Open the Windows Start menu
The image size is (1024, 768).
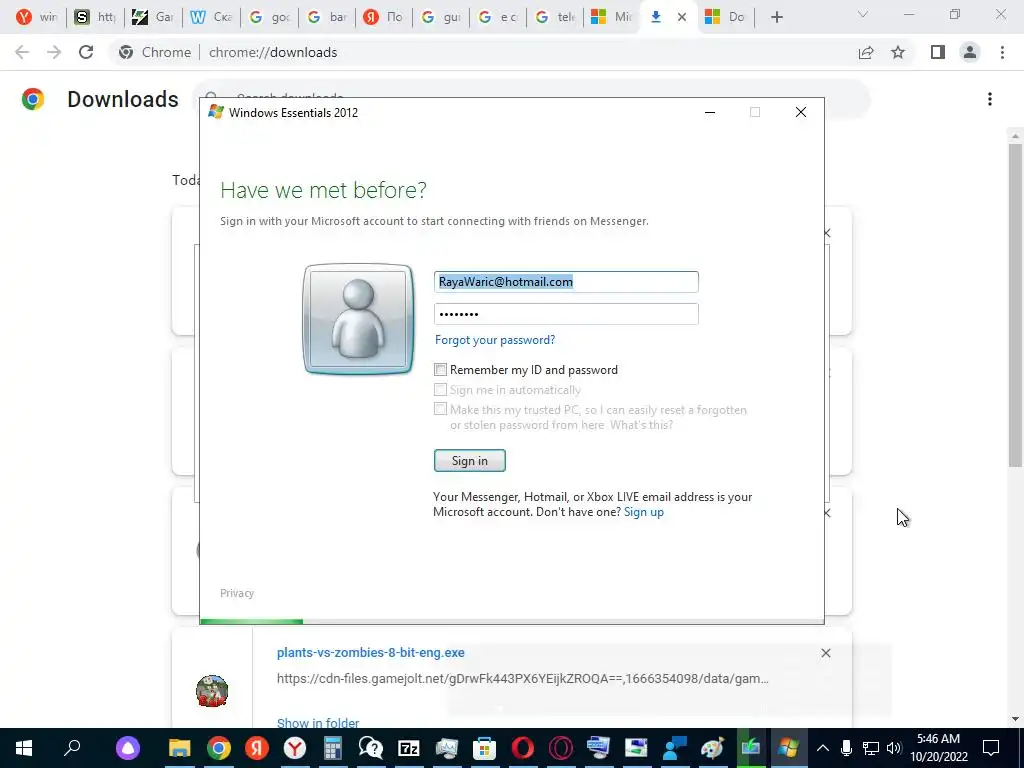(x=24, y=748)
